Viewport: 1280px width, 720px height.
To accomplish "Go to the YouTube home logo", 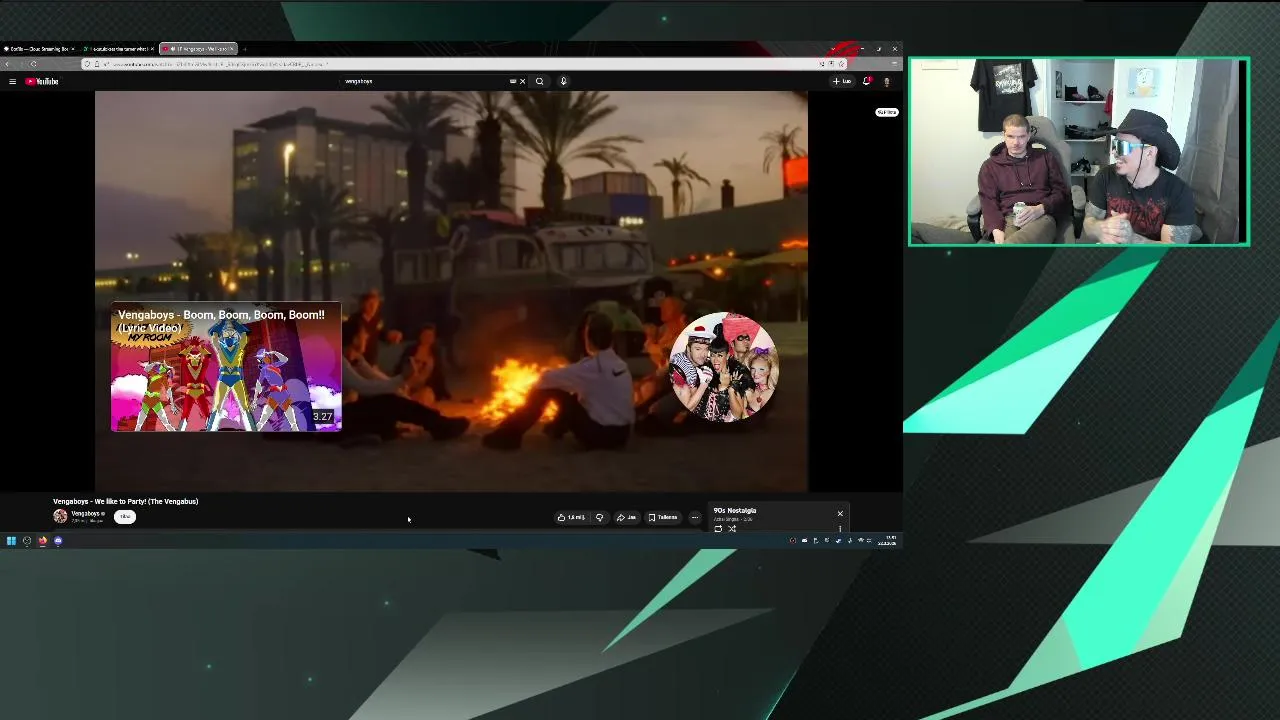I will click(x=42, y=81).
